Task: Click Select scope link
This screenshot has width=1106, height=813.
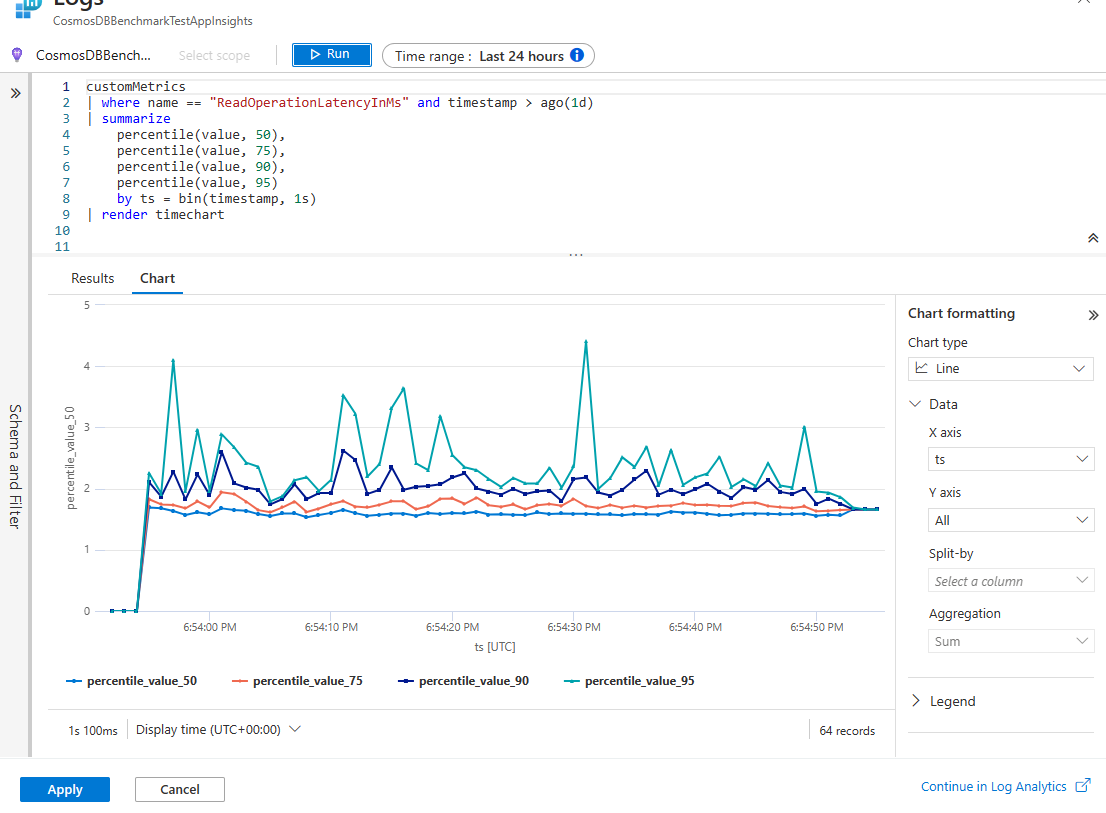Action: (x=214, y=56)
